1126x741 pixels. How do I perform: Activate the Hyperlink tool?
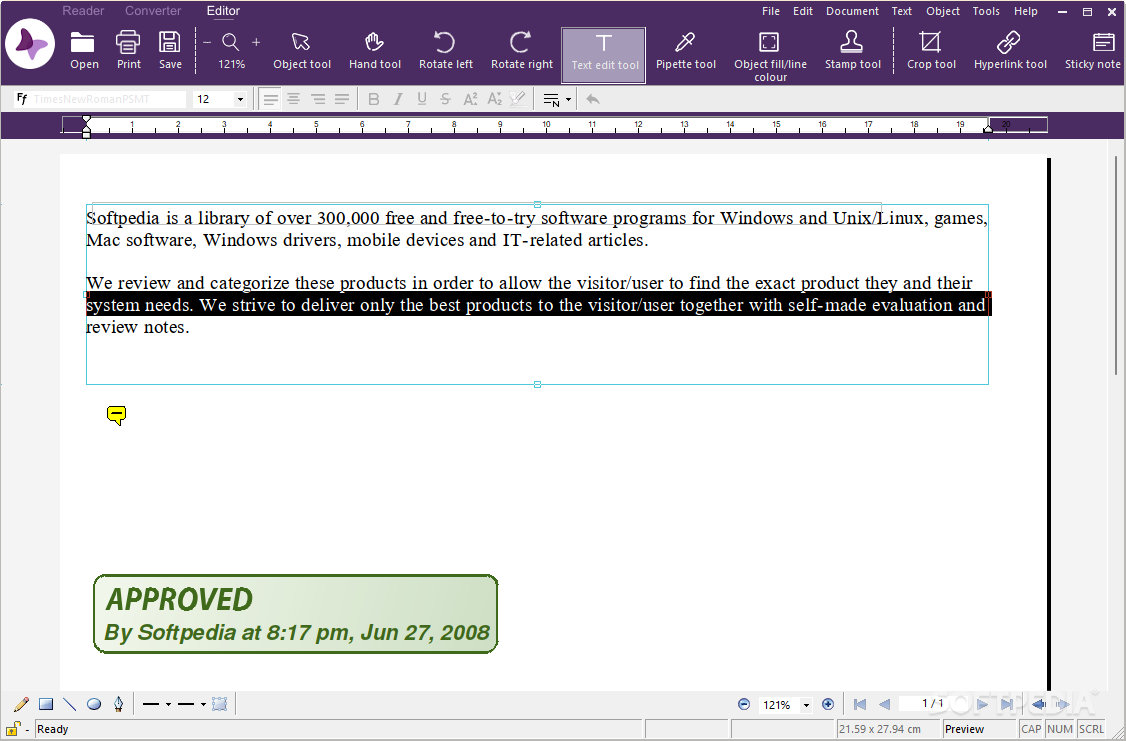click(1010, 50)
